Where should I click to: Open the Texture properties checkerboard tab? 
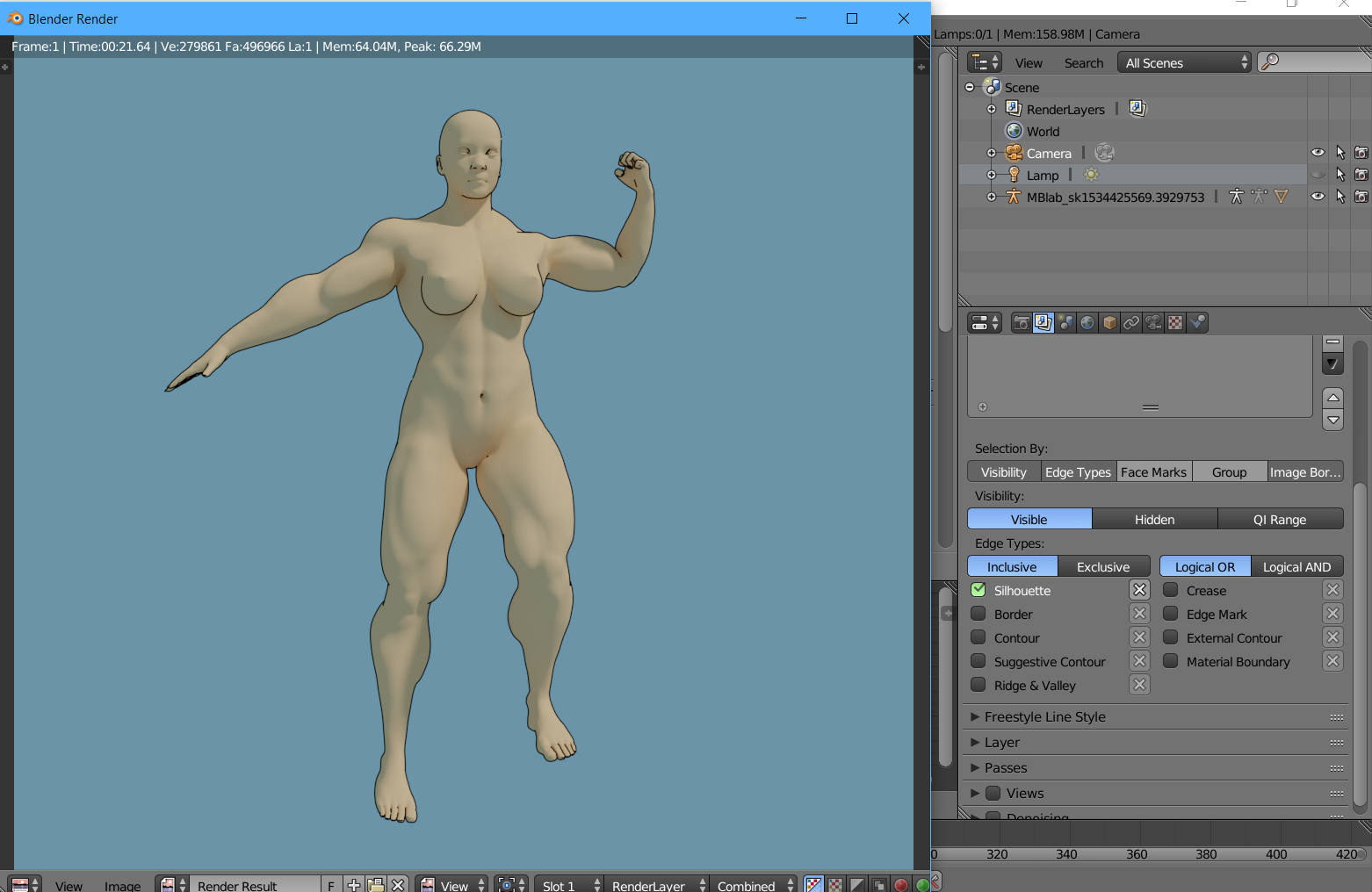coord(1175,323)
